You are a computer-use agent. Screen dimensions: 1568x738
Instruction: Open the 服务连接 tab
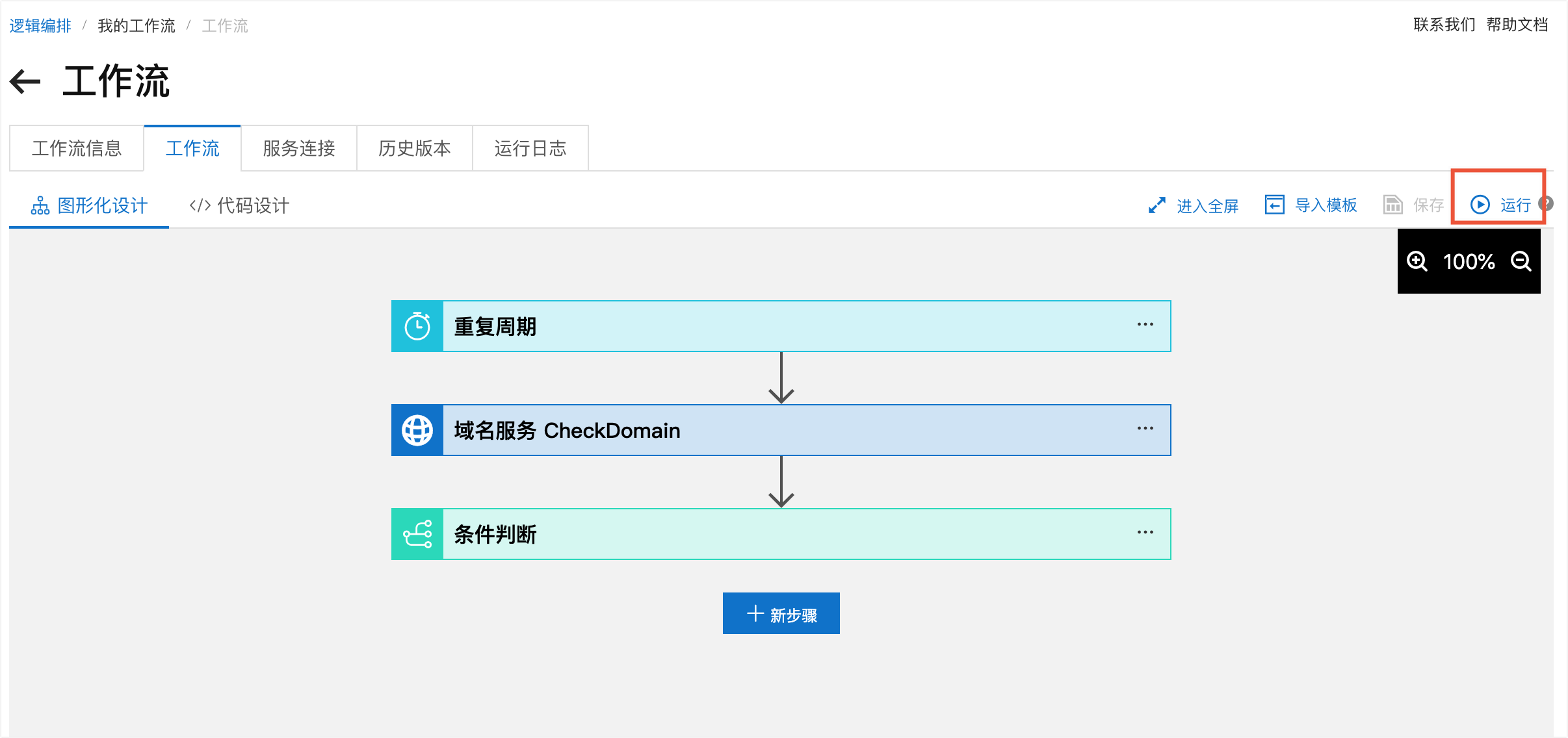point(298,149)
